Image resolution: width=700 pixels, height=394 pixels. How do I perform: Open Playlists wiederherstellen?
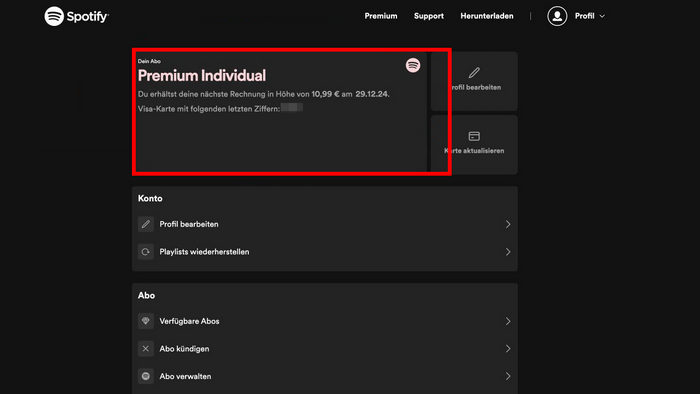[204, 252]
